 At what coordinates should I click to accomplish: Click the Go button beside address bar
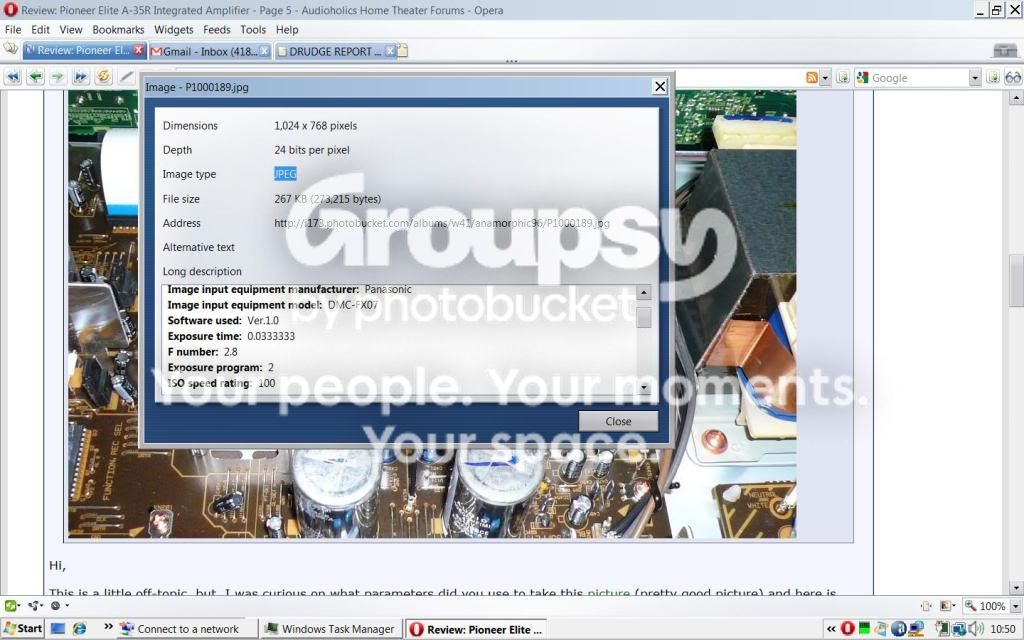click(843, 78)
